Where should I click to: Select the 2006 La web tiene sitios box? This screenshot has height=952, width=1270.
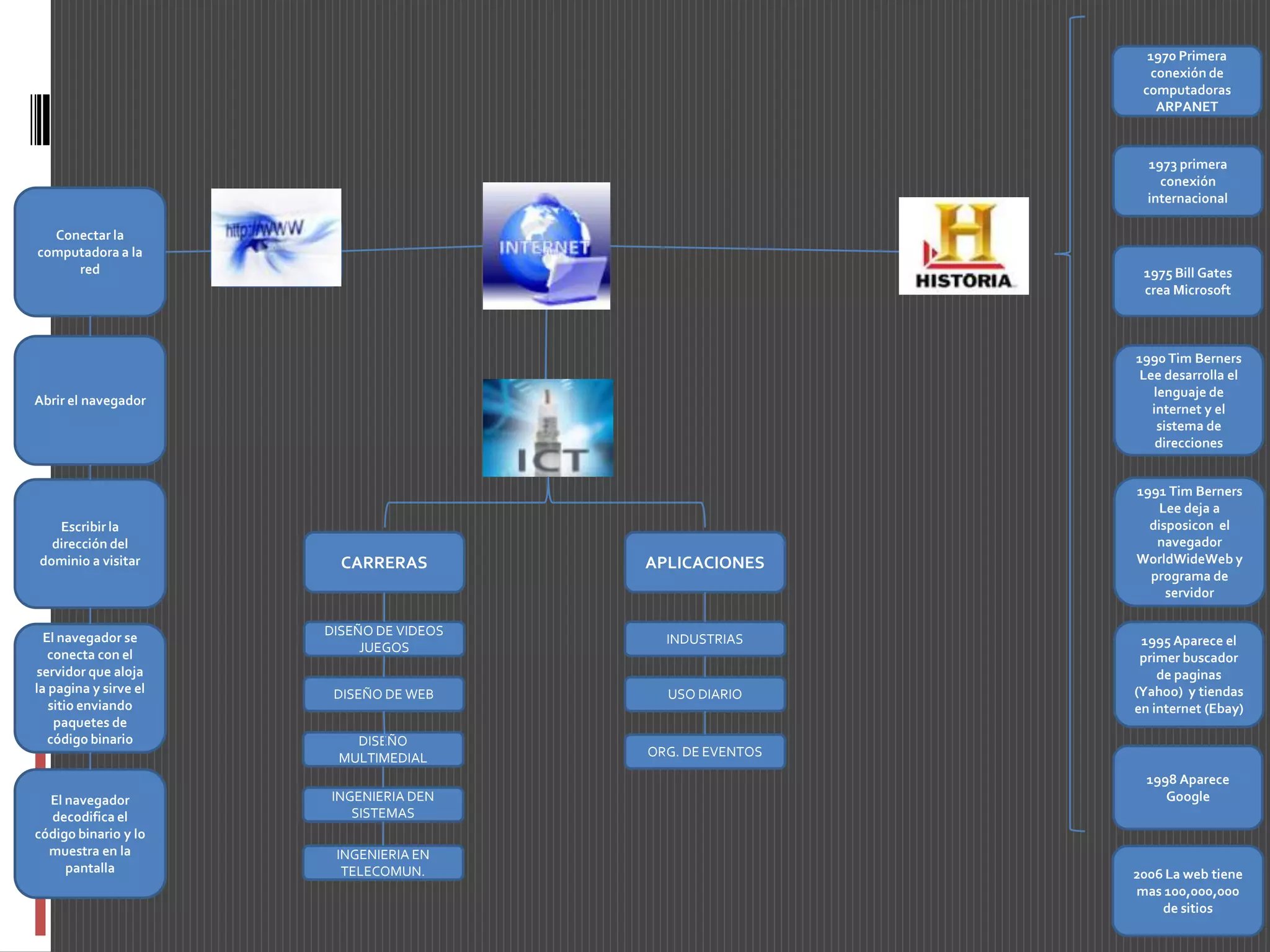[x=1187, y=891]
